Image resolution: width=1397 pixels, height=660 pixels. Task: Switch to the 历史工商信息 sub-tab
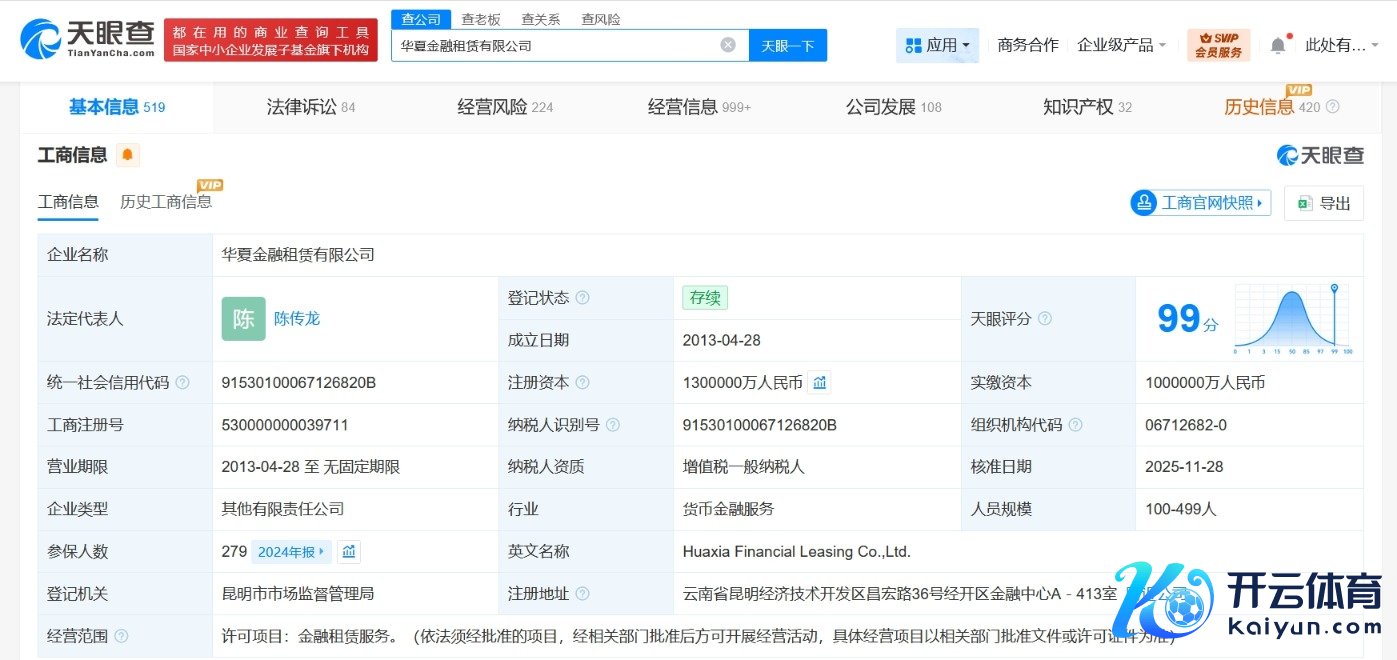(166, 202)
